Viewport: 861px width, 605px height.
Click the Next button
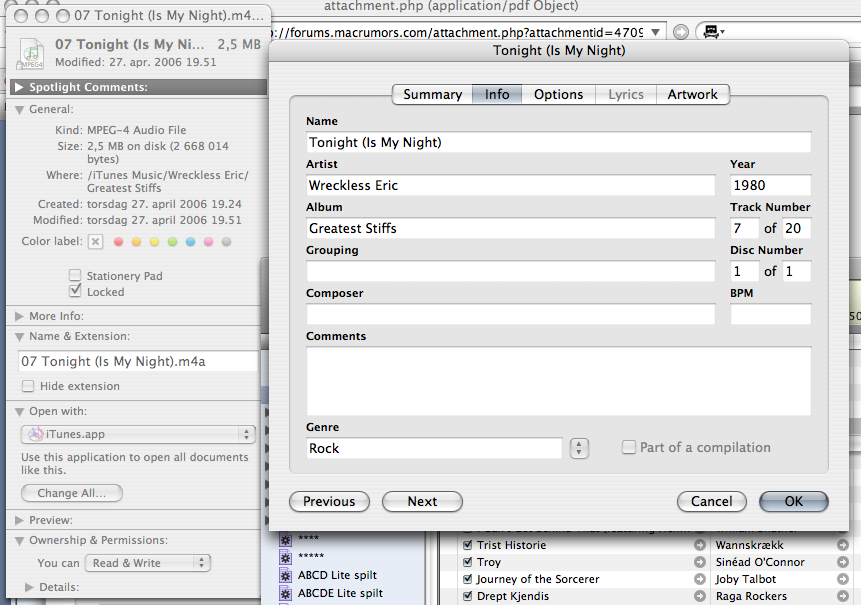(x=422, y=501)
